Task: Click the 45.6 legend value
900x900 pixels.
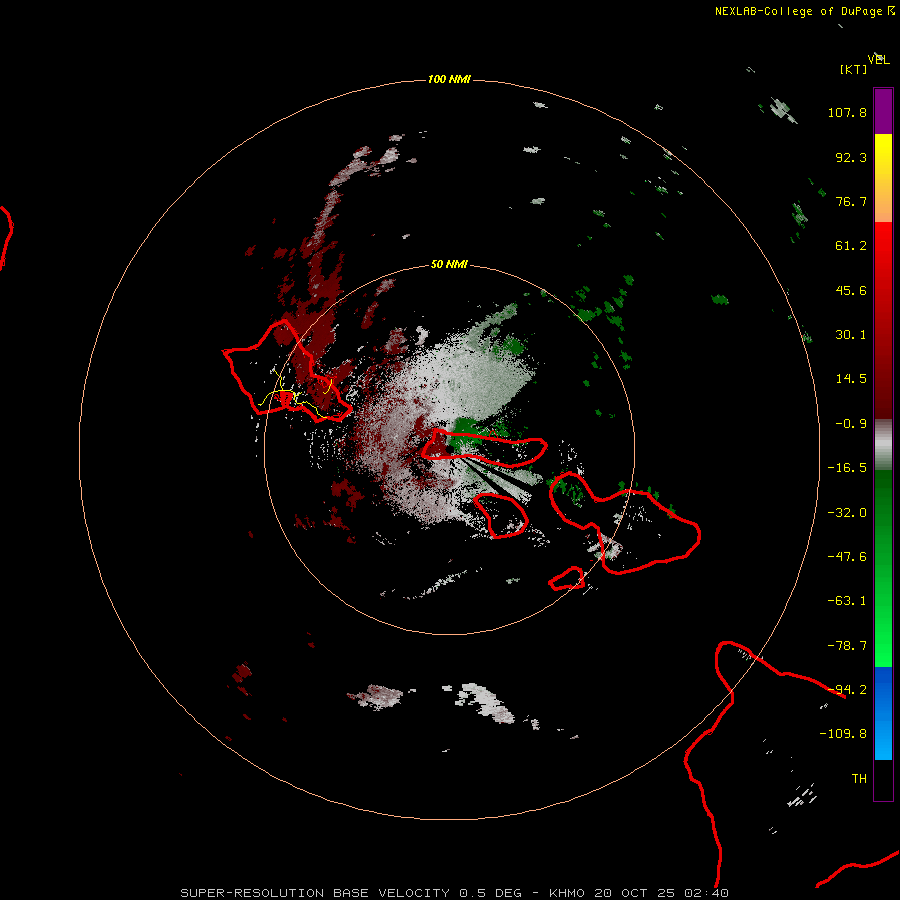Action: click(851, 290)
